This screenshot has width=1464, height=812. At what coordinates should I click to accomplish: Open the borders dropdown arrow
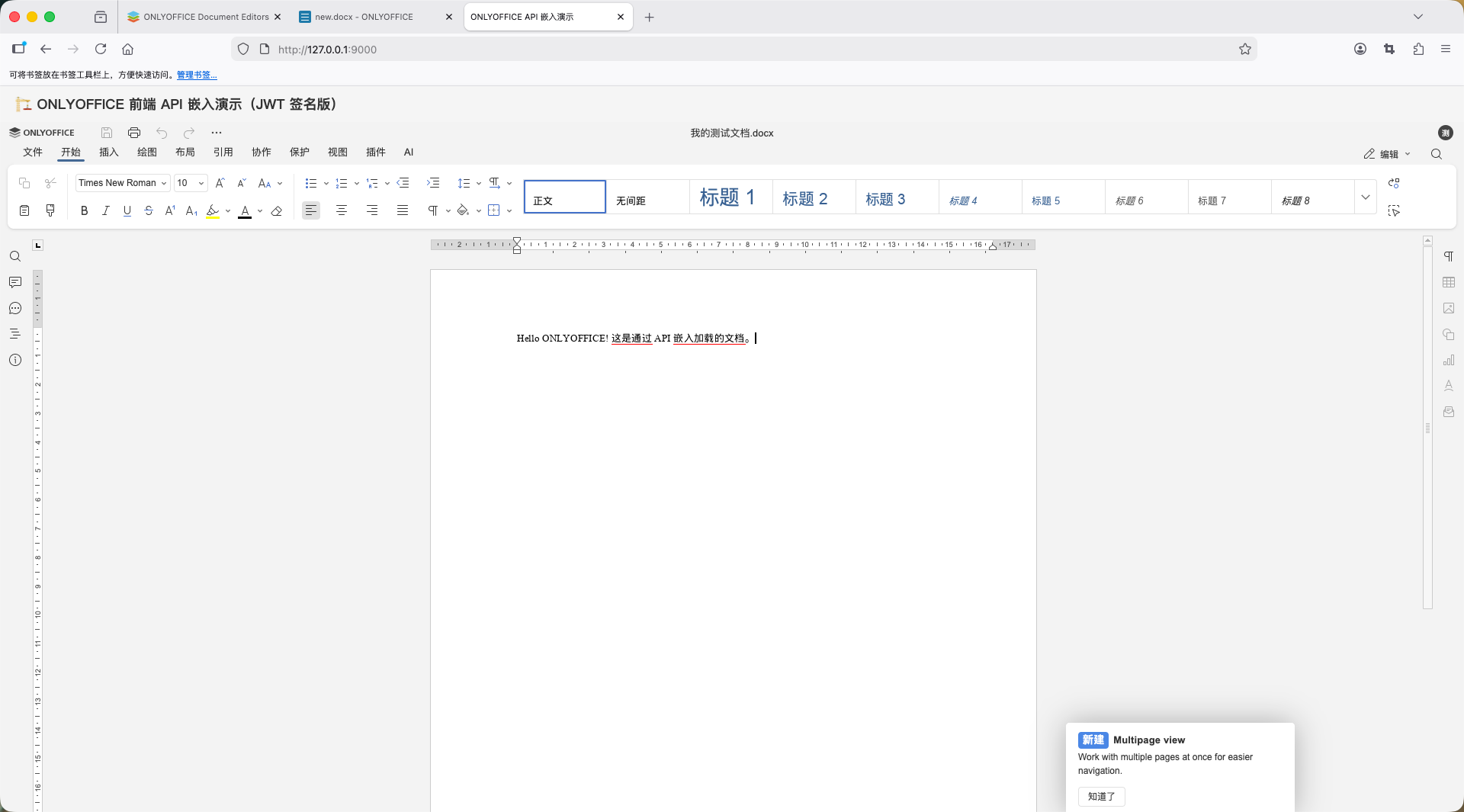tap(509, 211)
